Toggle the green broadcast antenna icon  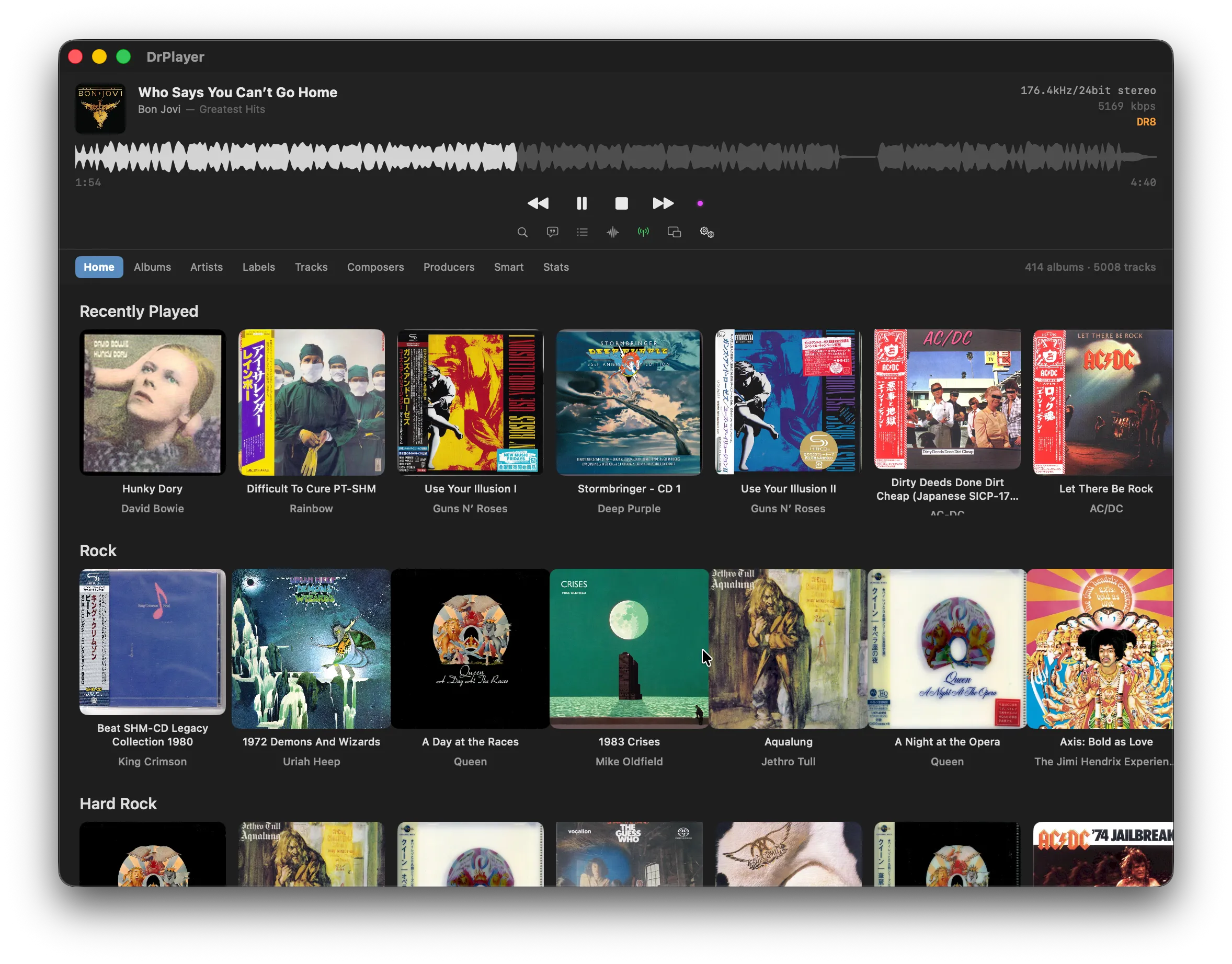[x=643, y=232]
